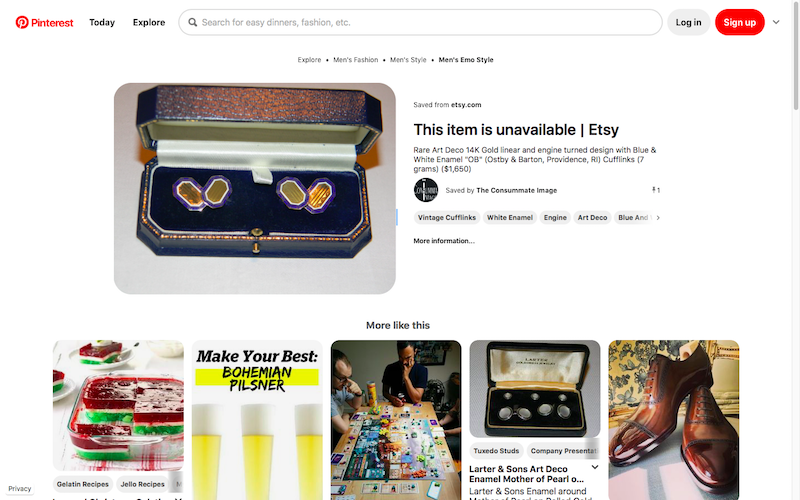Open the Today tab
The width and height of the screenshot is (800, 500).
click(x=102, y=22)
